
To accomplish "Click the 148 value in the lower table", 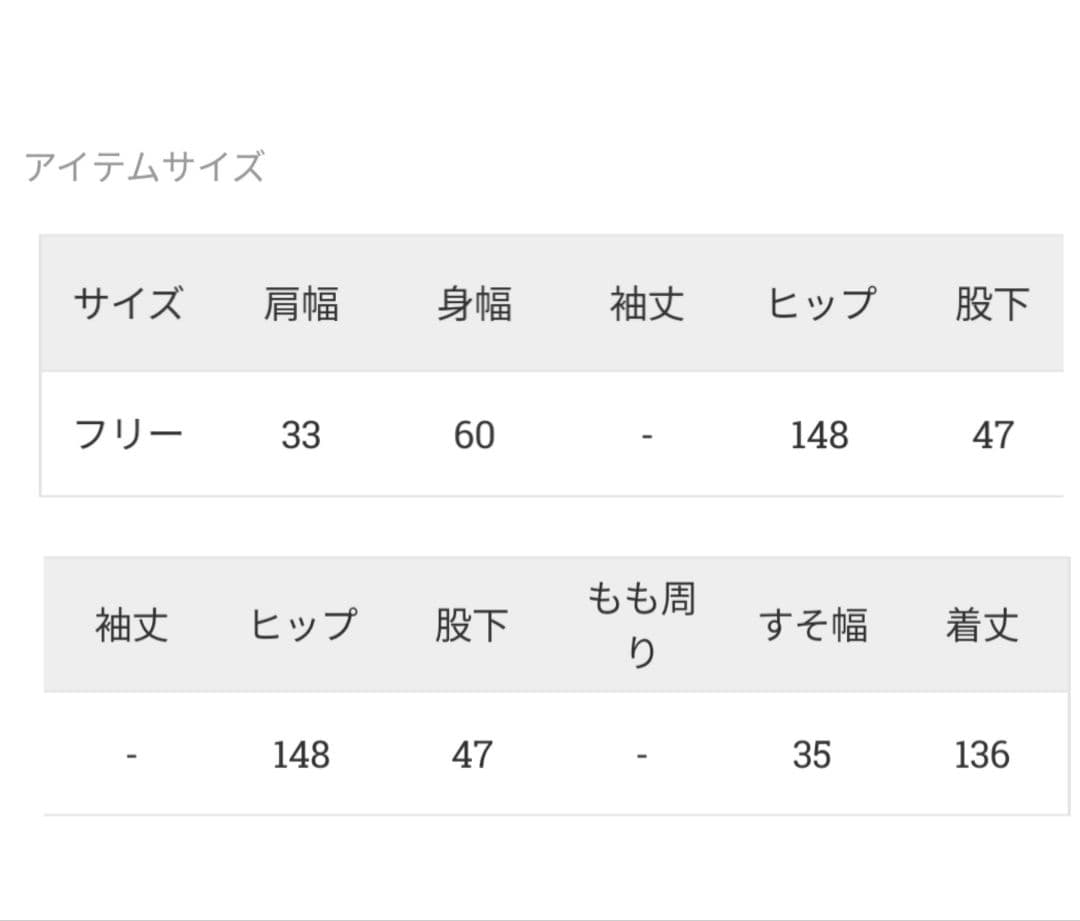I will click(302, 755).
